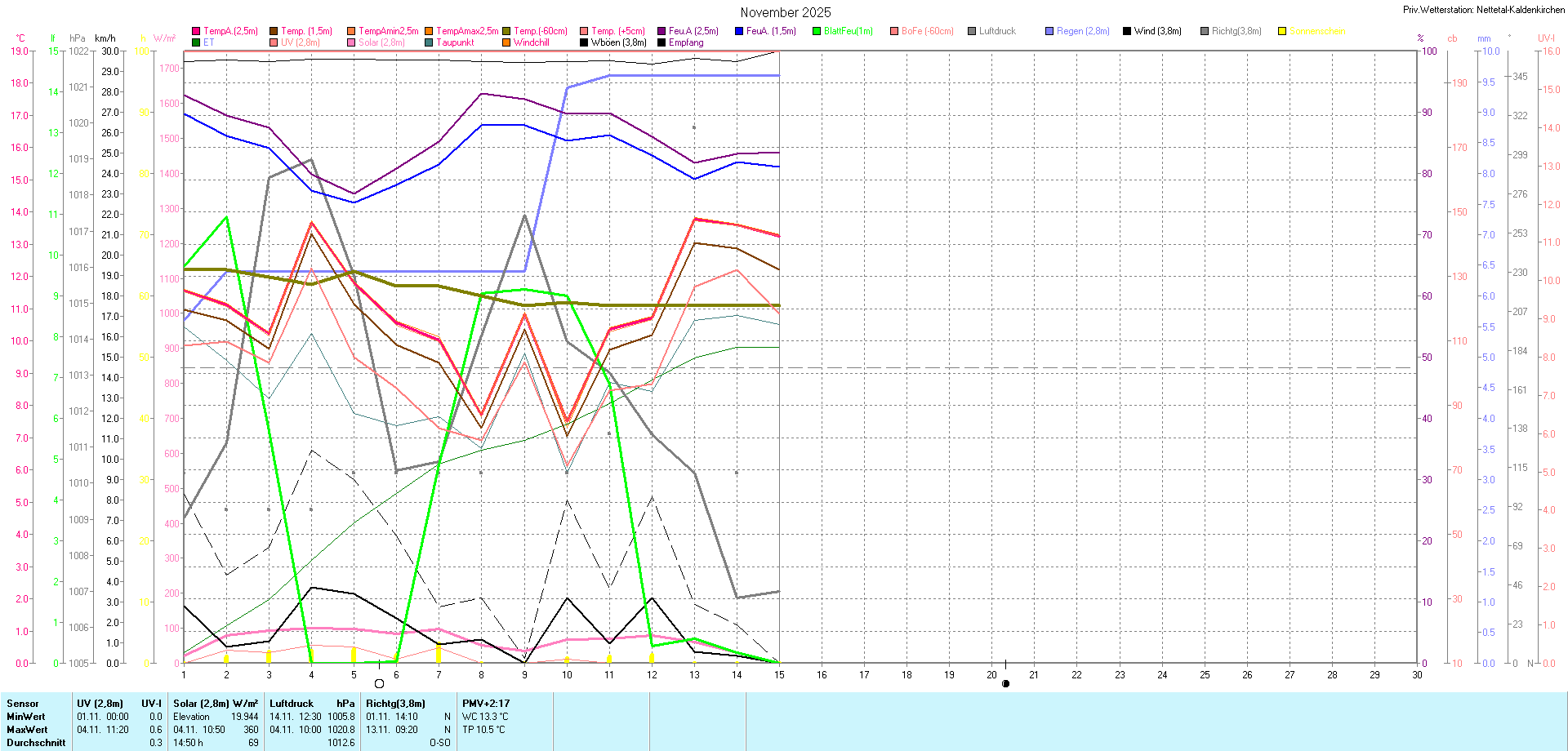Image resolution: width=1568 pixels, height=751 pixels.
Task: Click the Taupunkt legend square
Action: point(429,42)
